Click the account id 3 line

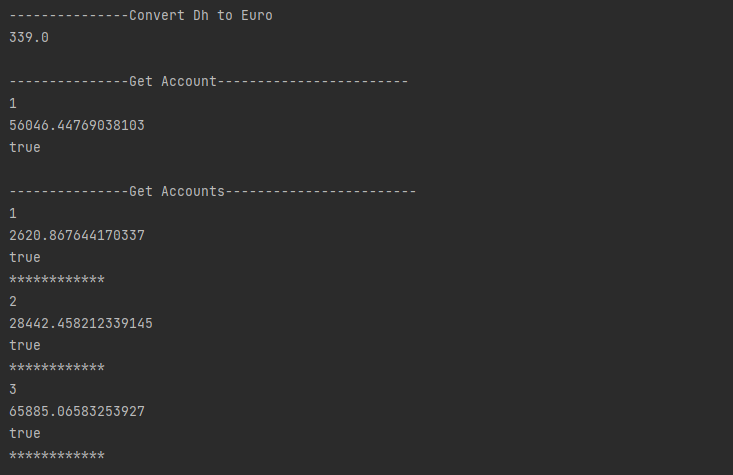(13, 389)
